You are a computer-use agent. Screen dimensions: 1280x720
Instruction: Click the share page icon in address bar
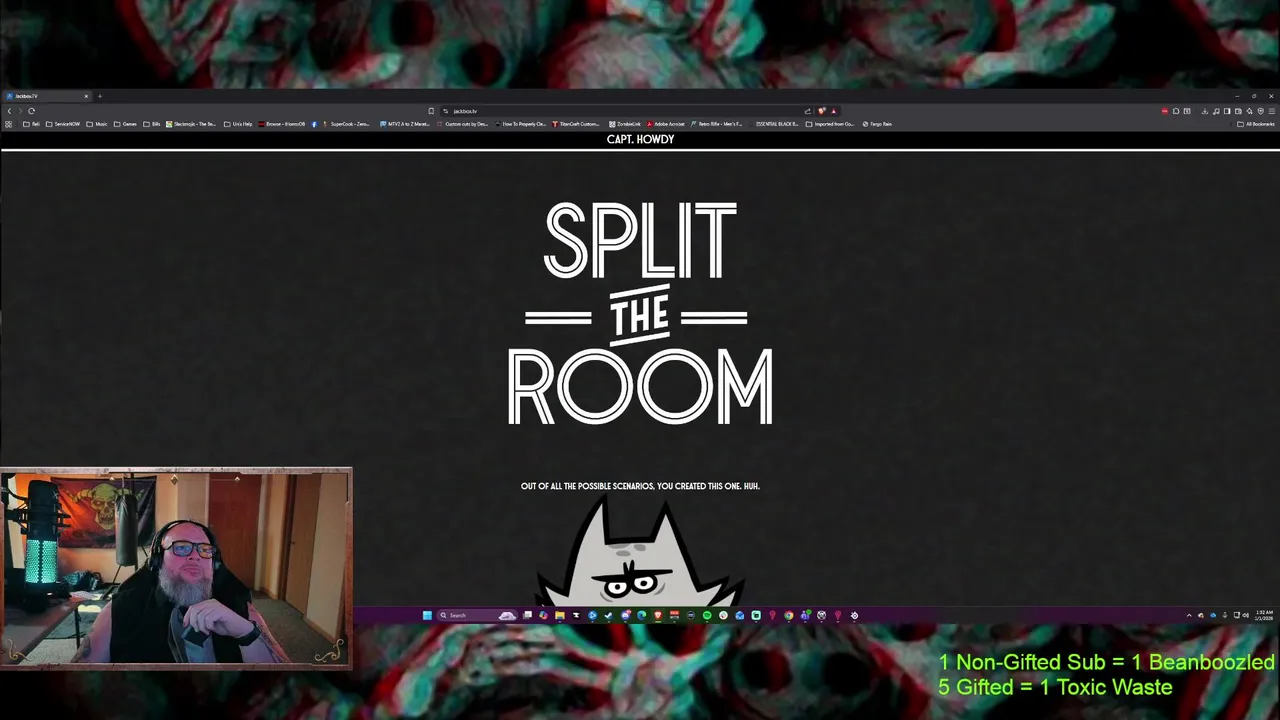pos(808,111)
